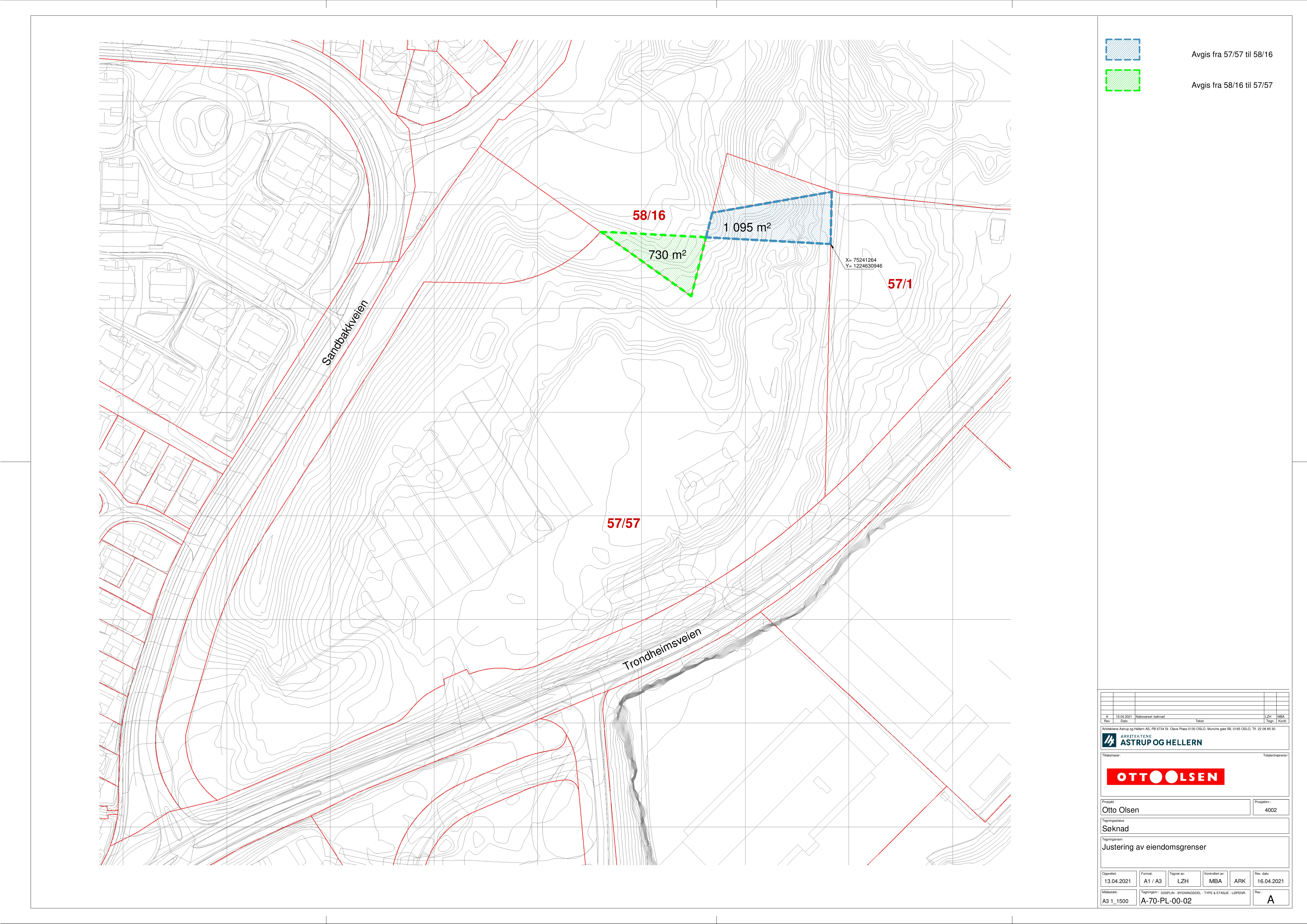The height and width of the screenshot is (924, 1307).
Task: Click the 'ASTRUP OG HELLERN' logo wordmark
Action: pos(1161,742)
